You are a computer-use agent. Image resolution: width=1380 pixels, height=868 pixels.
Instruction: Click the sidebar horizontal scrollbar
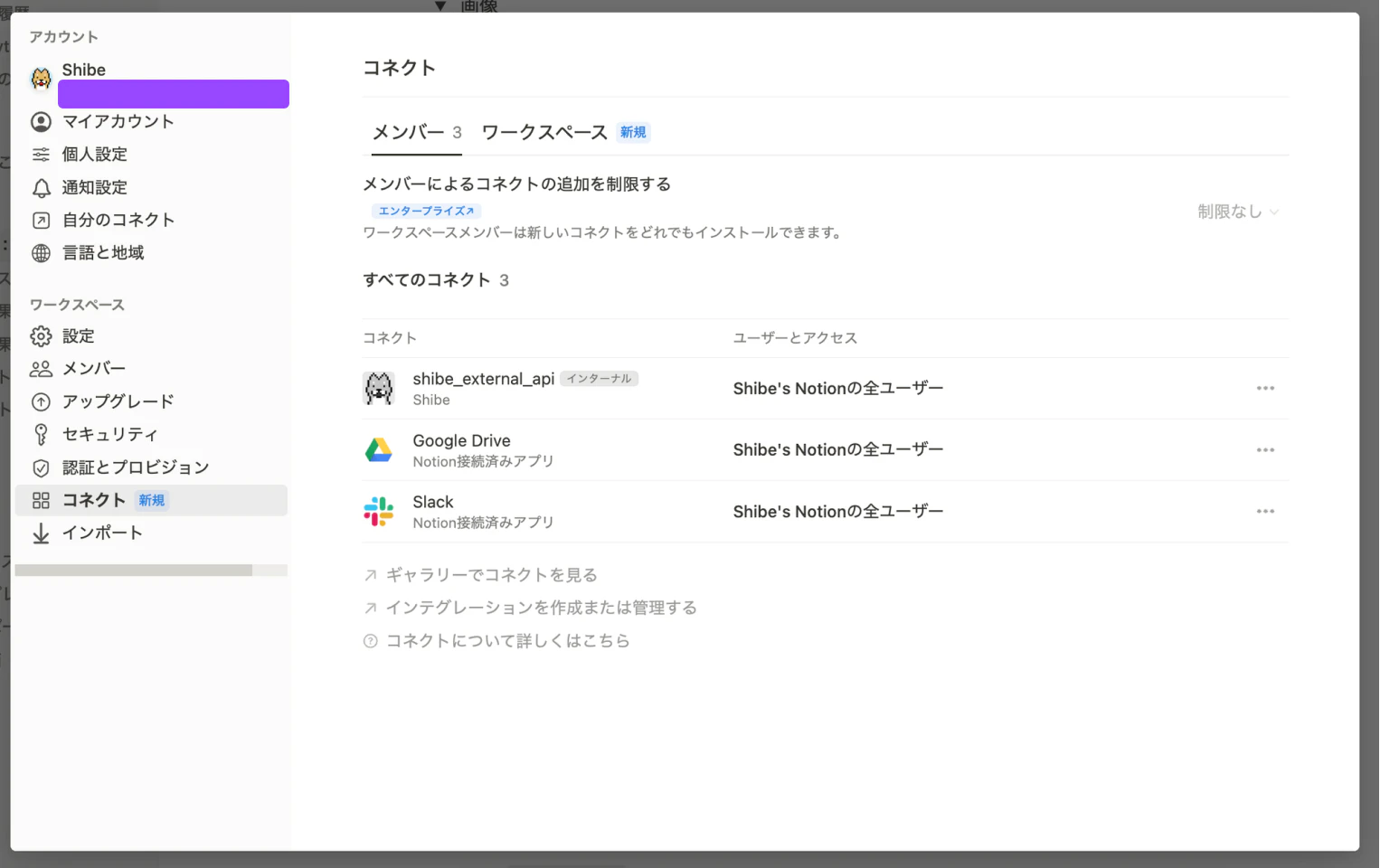point(134,571)
